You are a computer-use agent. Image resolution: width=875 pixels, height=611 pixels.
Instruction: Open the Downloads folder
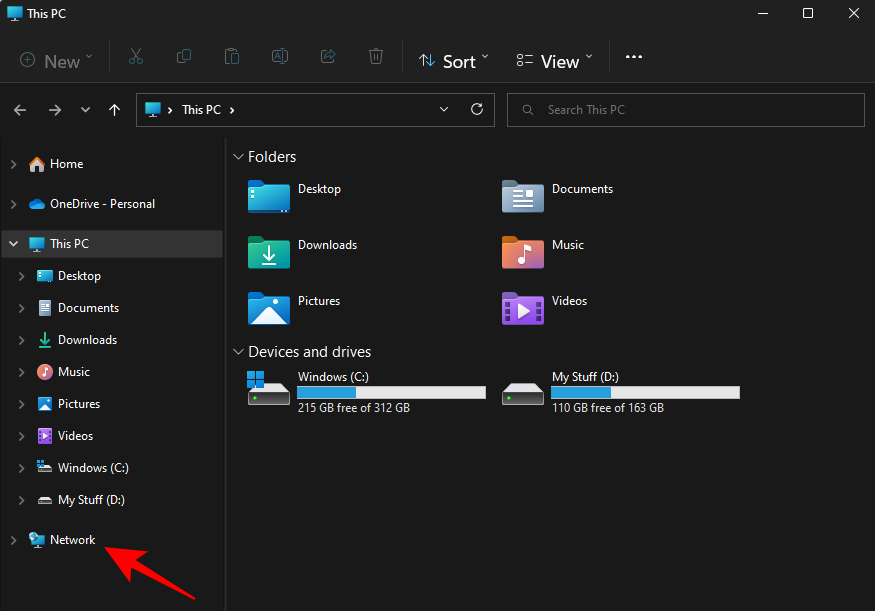click(x=327, y=245)
